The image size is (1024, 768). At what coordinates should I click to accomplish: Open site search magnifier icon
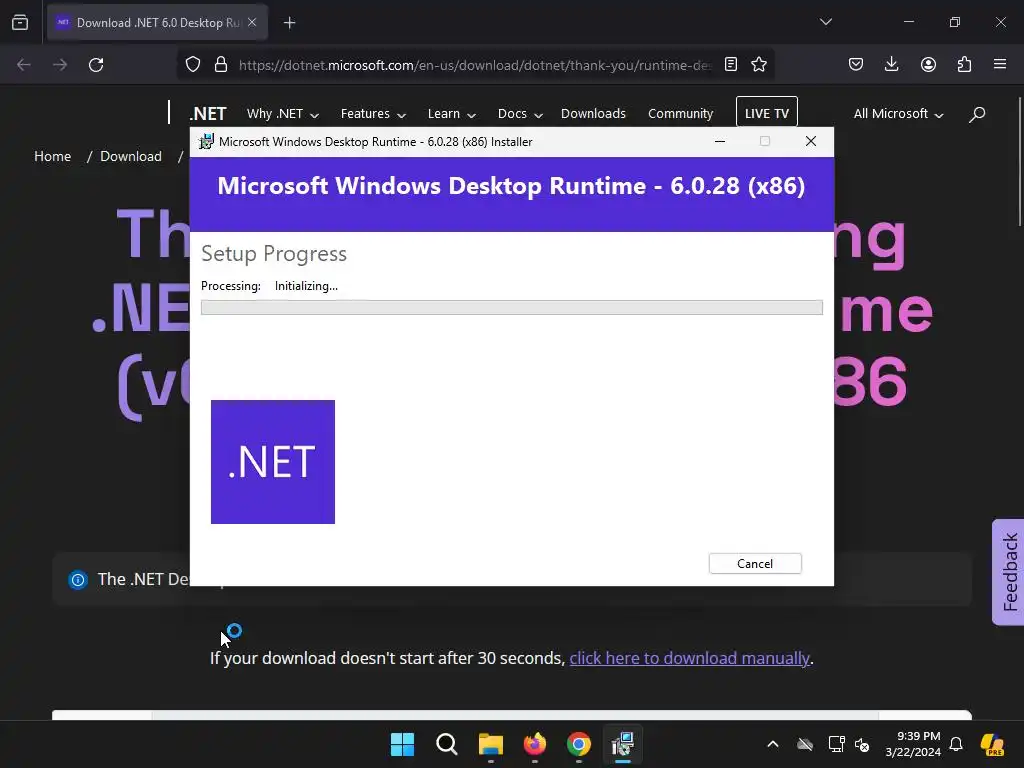[977, 114]
